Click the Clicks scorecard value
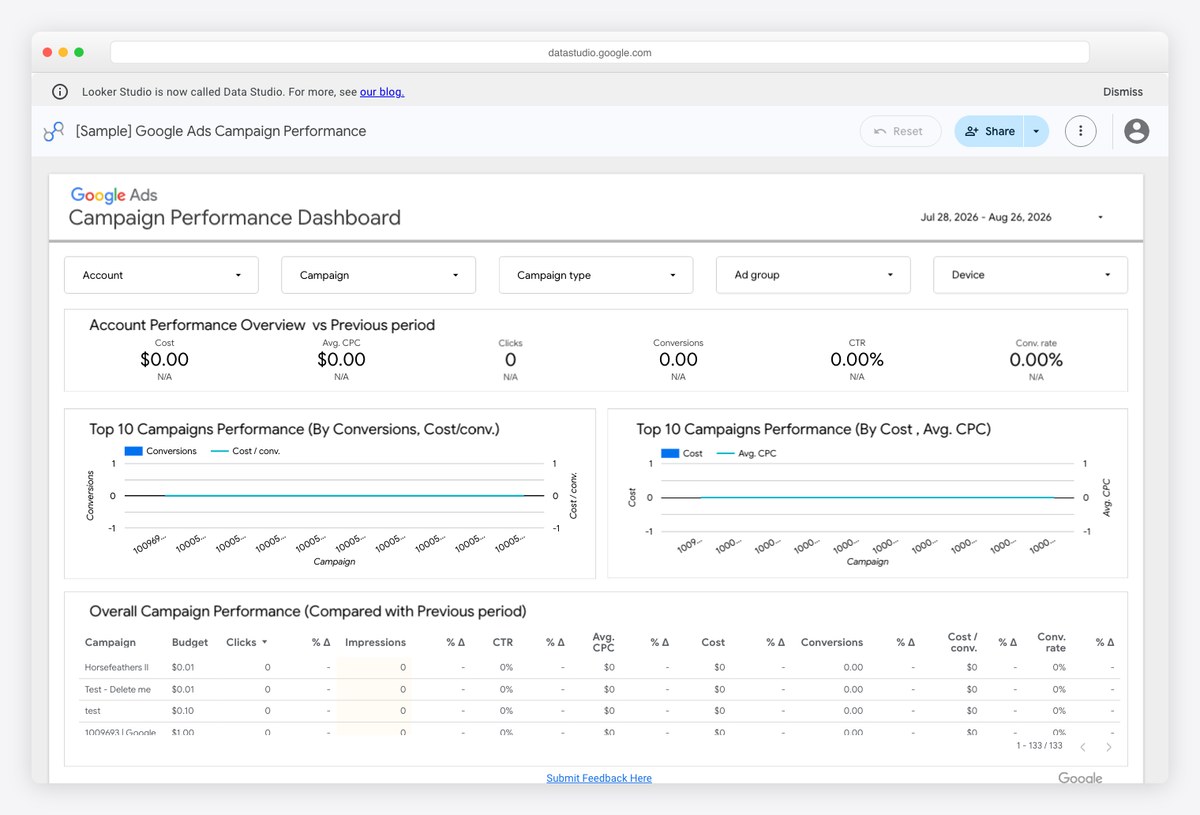 pyautogui.click(x=510, y=360)
